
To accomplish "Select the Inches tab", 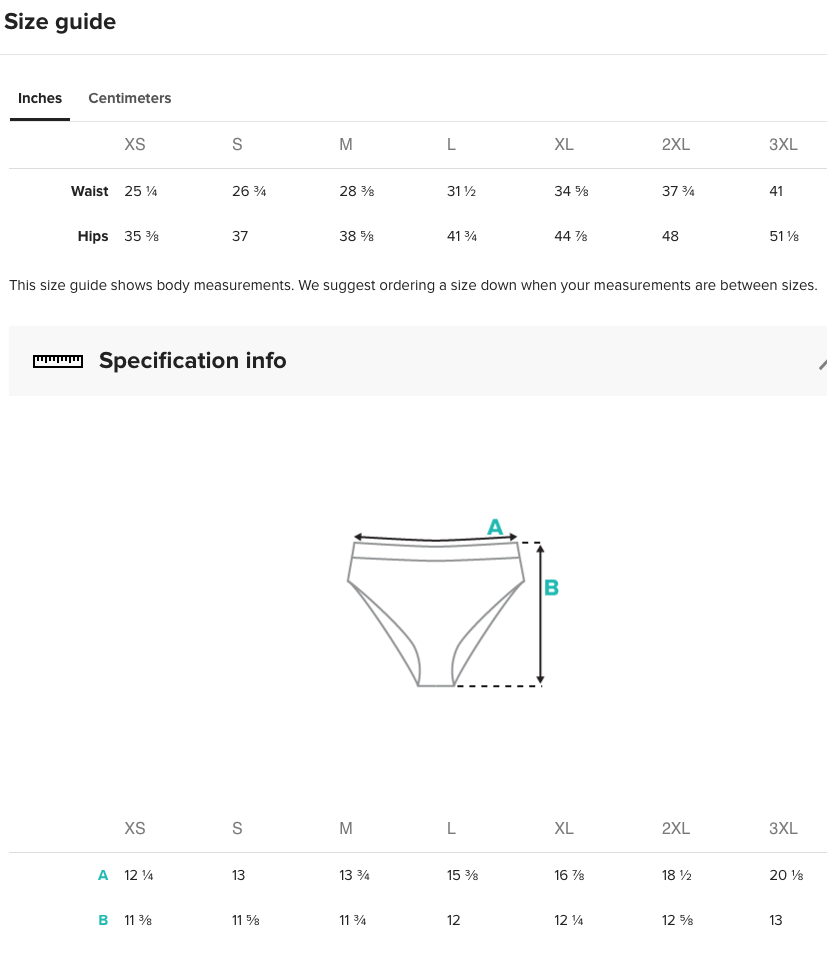I will 40,98.
